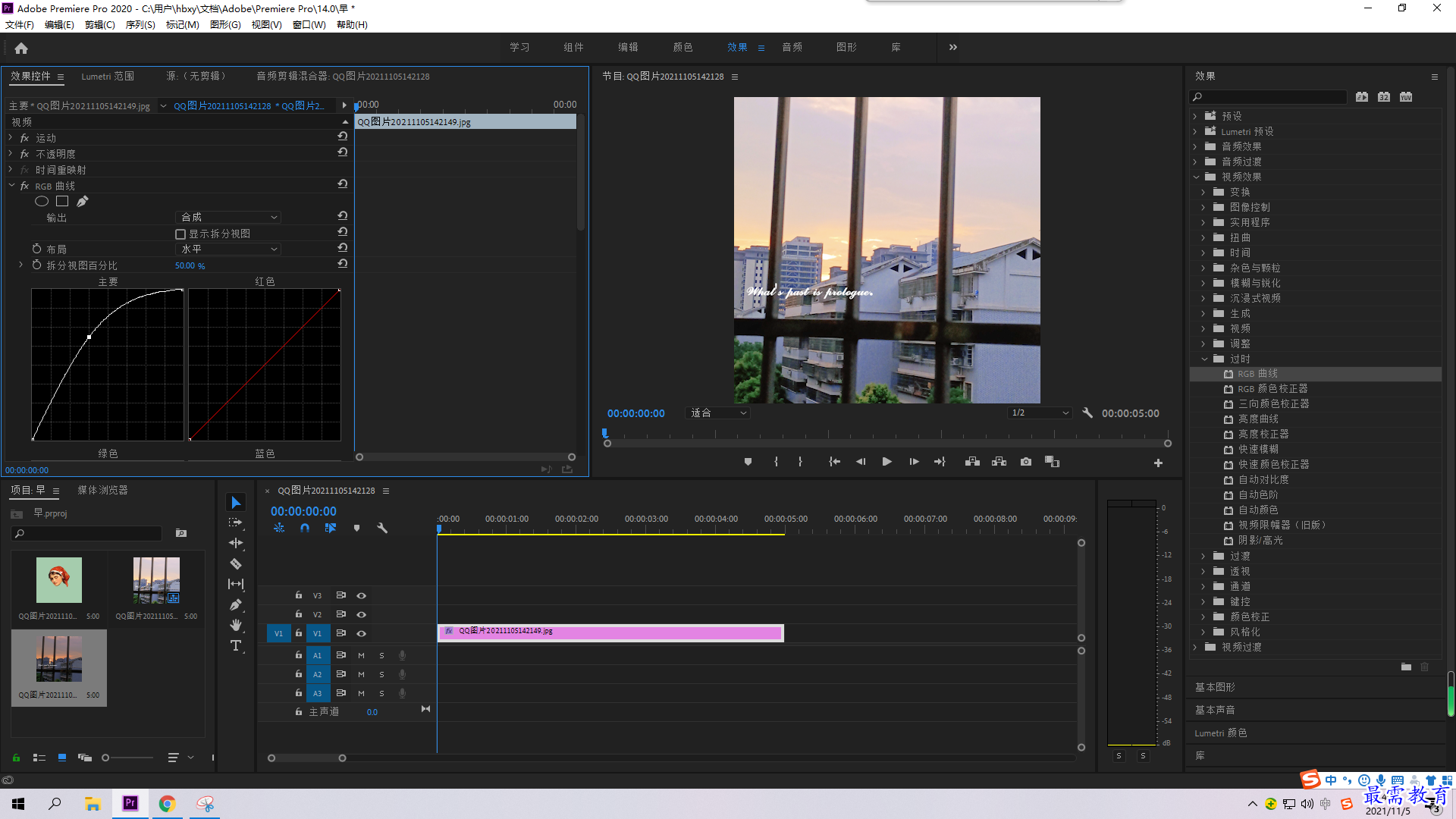Toggle 显示拆分视图 checkbox

(x=180, y=234)
